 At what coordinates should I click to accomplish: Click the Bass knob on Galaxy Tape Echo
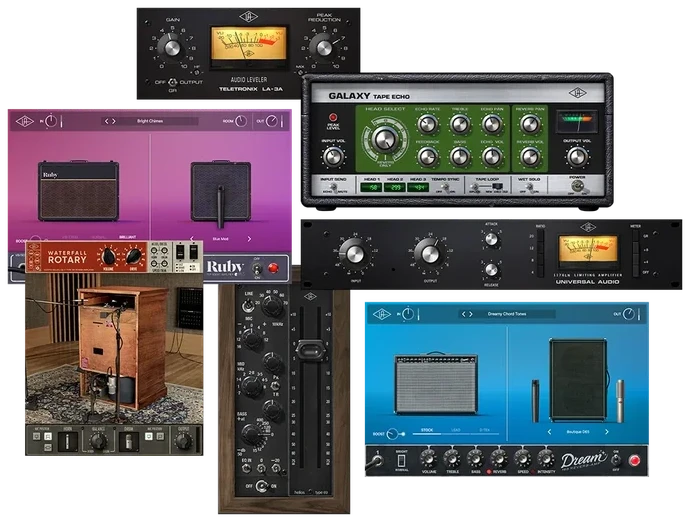[x=459, y=157]
